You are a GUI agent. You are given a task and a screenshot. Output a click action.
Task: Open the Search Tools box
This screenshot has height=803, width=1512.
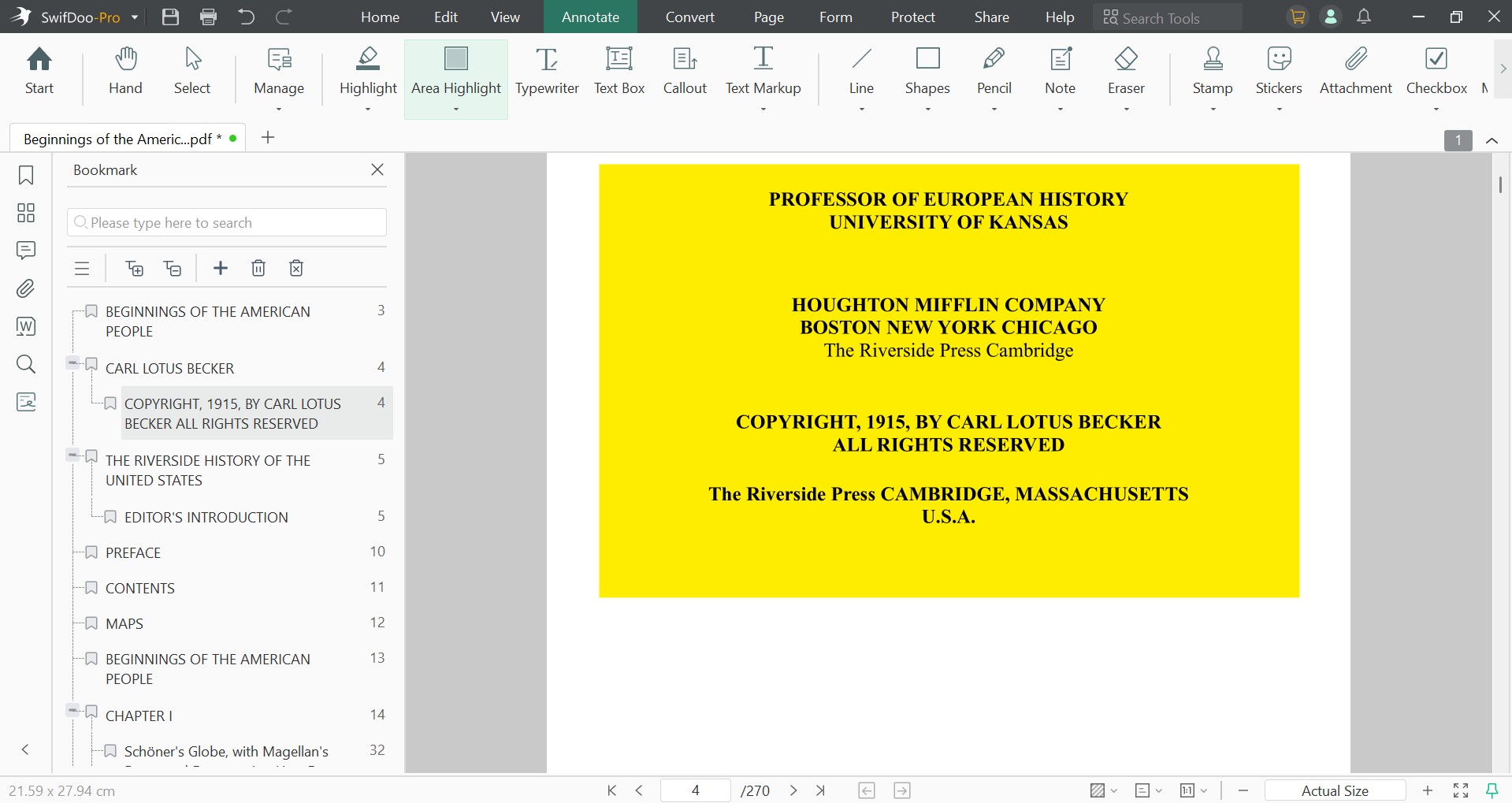[x=1167, y=17]
